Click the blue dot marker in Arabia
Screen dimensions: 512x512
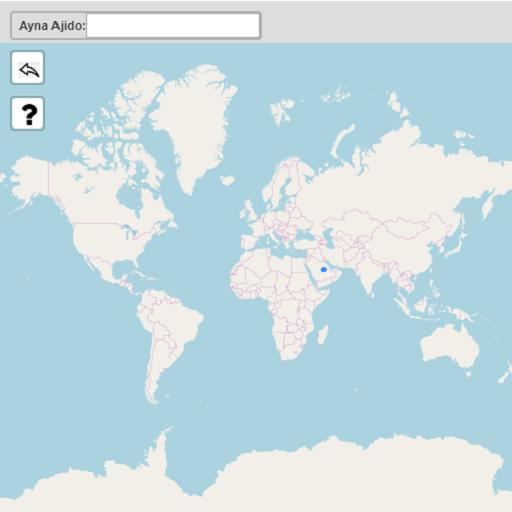tap(324, 269)
